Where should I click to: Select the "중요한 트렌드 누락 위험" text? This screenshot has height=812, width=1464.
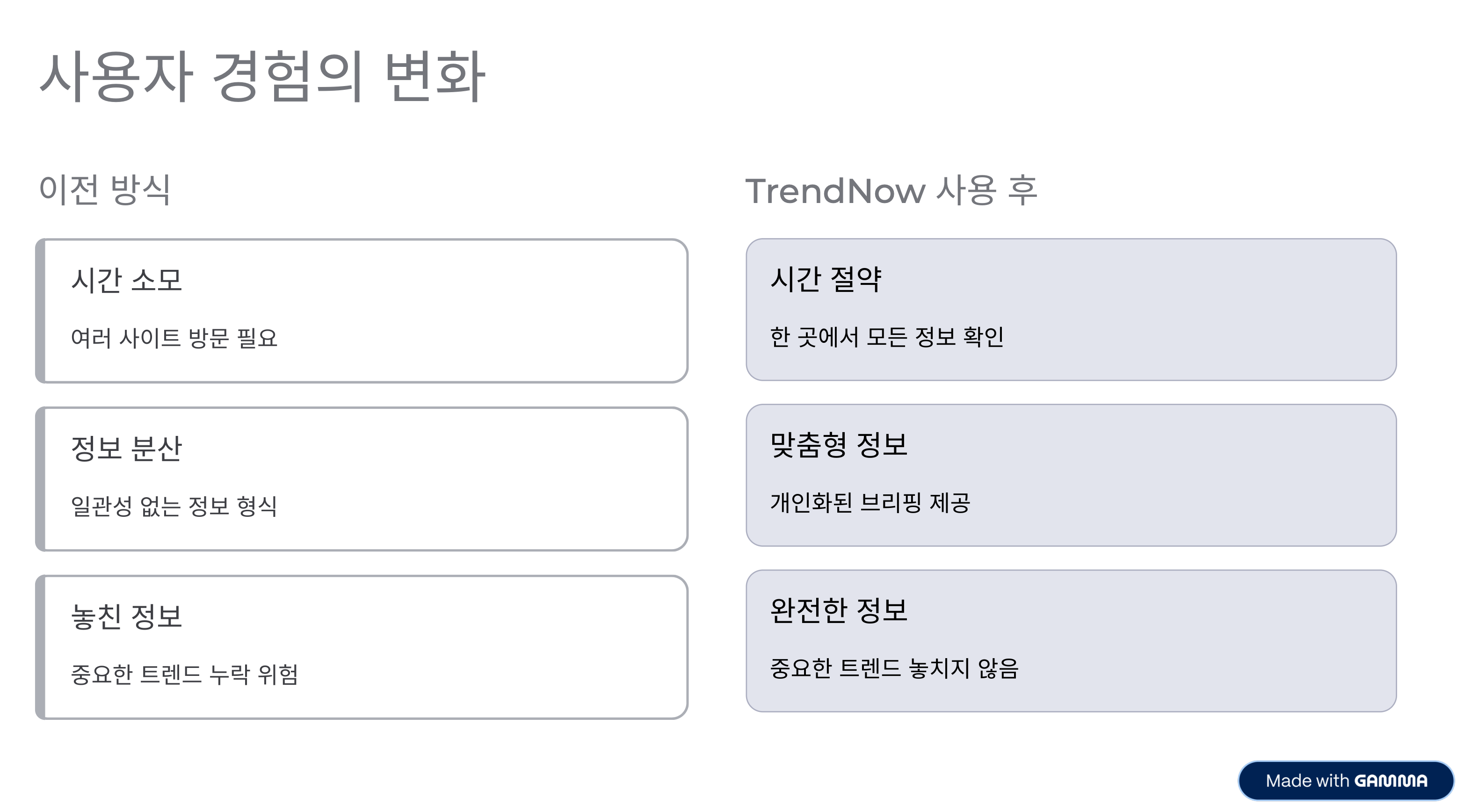click(184, 674)
